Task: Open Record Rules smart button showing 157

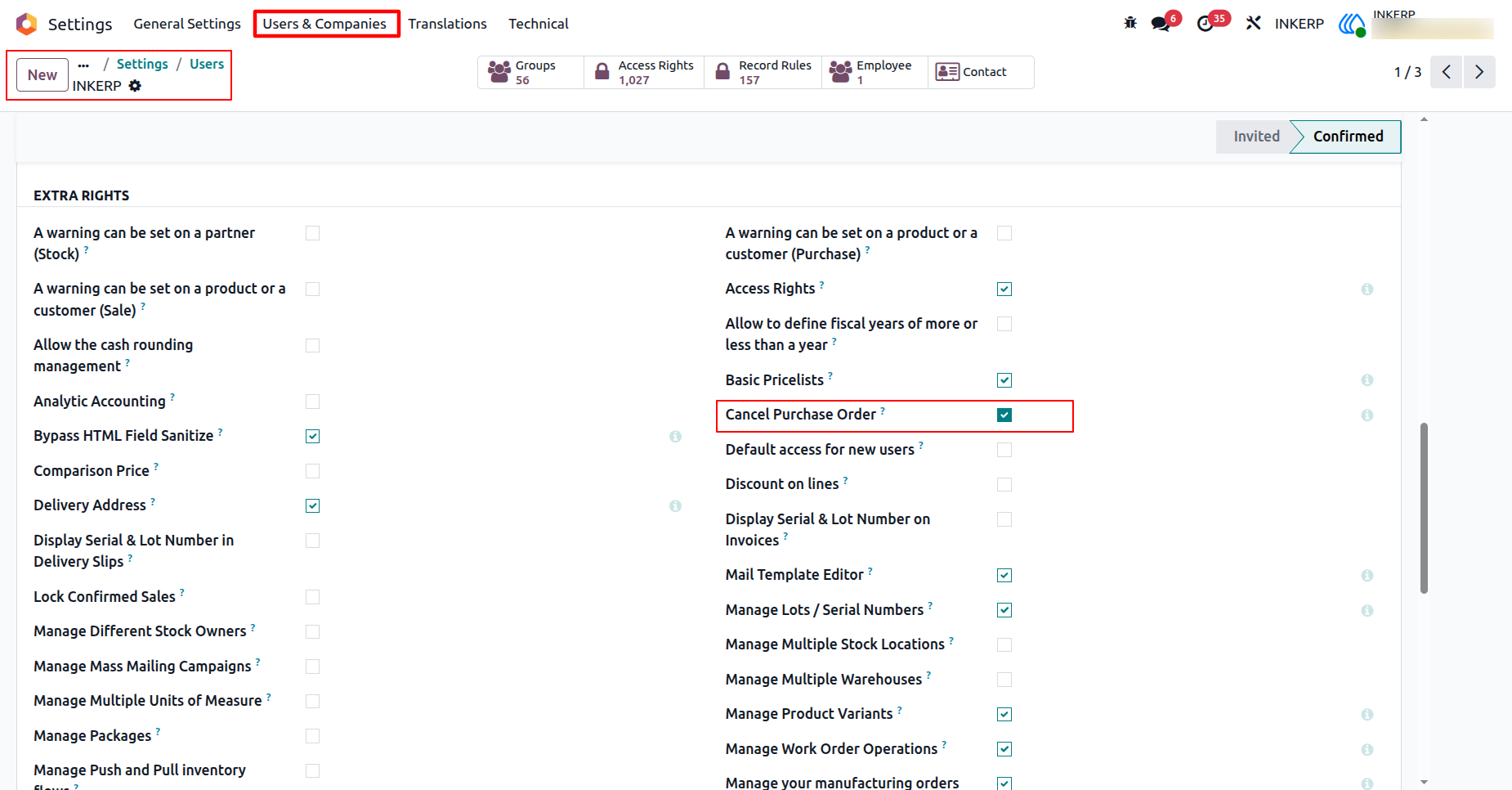Action: pos(763,72)
